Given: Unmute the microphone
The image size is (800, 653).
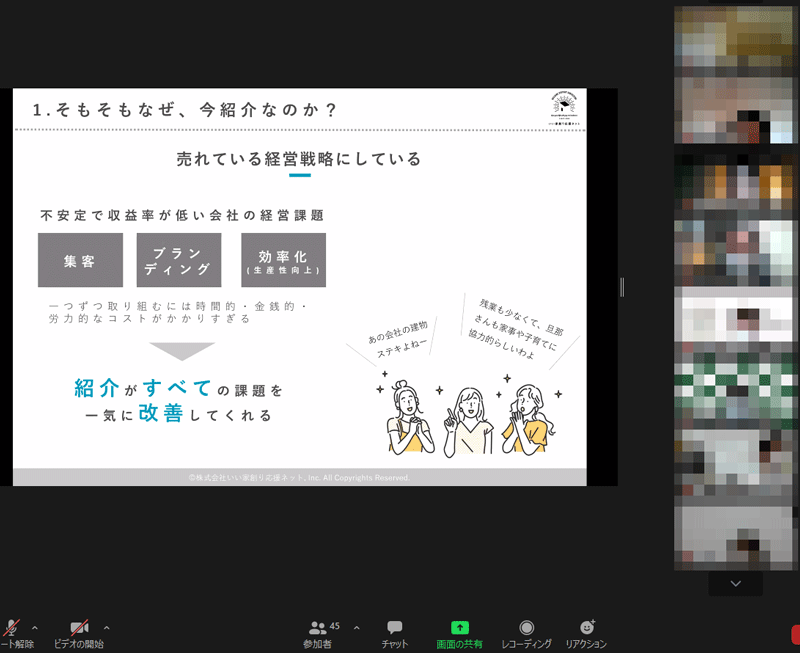Looking at the screenshot, I should 10,630.
